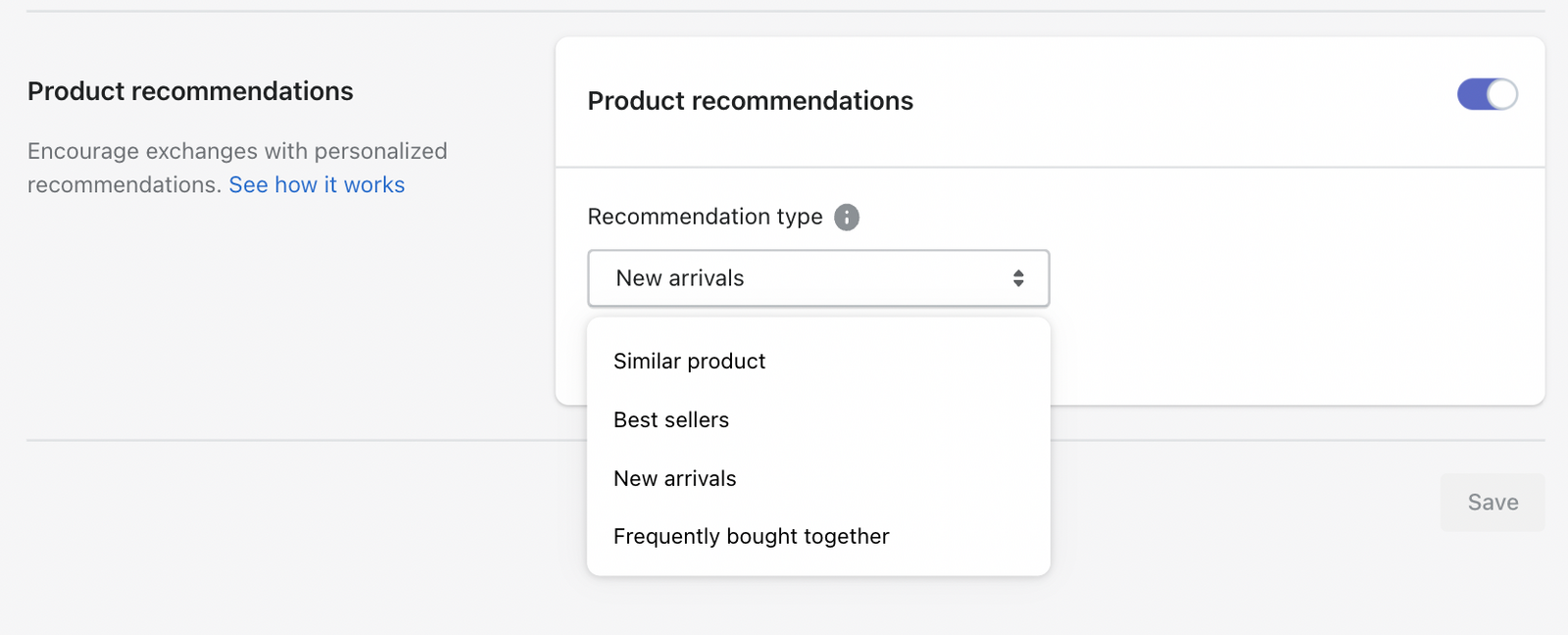Choose Similar product from the list
The width and height of the screenshot is (1568, 635).
689,362
